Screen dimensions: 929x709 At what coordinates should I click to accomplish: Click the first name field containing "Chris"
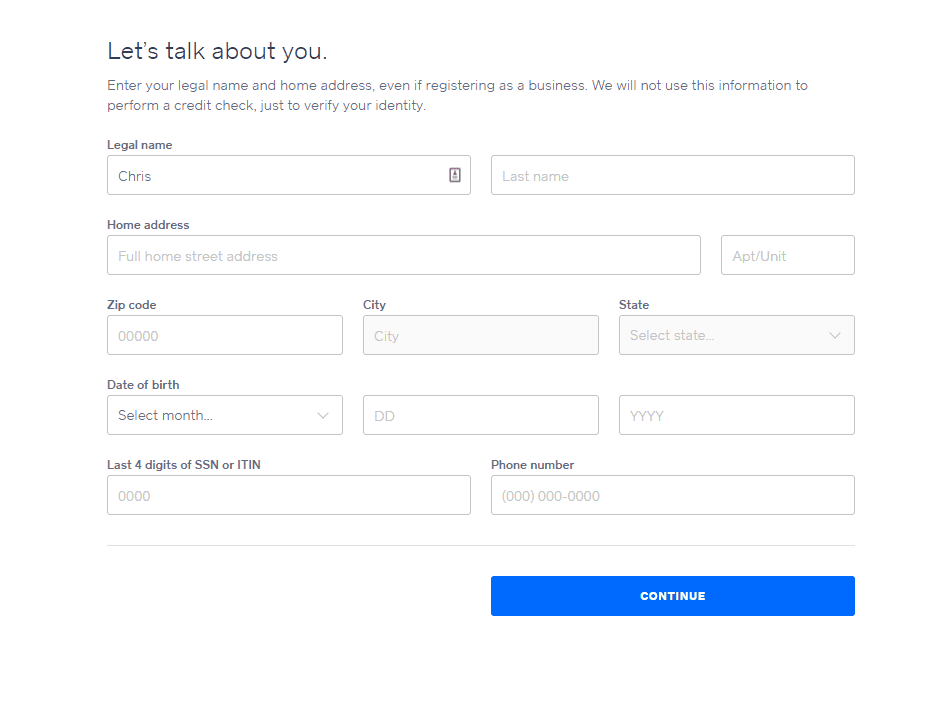pos(270,174)
